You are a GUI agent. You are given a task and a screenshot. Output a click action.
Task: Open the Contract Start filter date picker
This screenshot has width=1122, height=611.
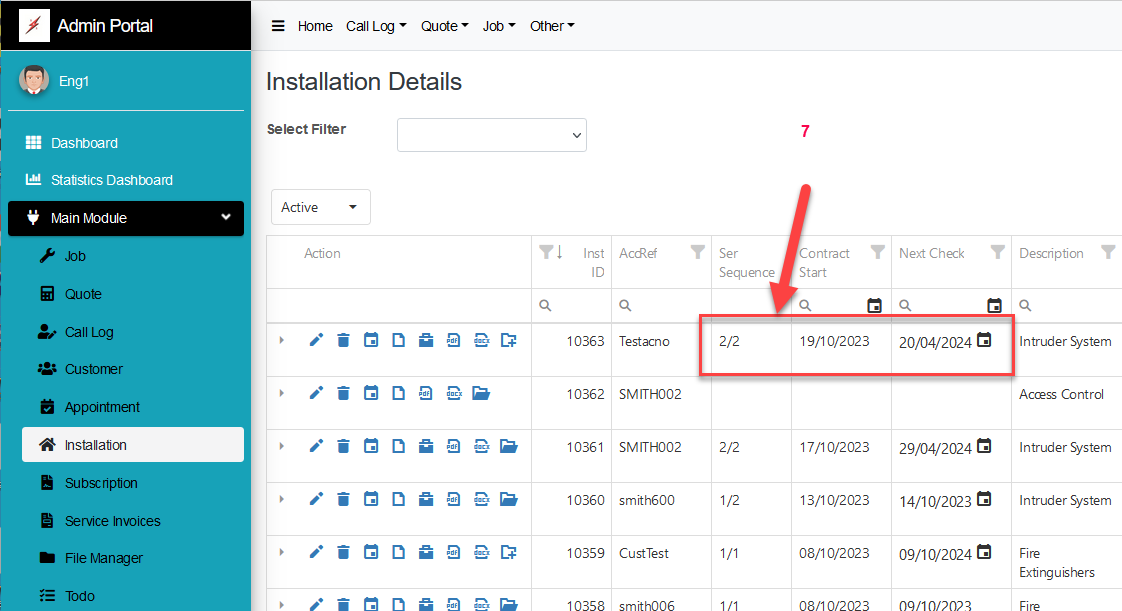874,306
